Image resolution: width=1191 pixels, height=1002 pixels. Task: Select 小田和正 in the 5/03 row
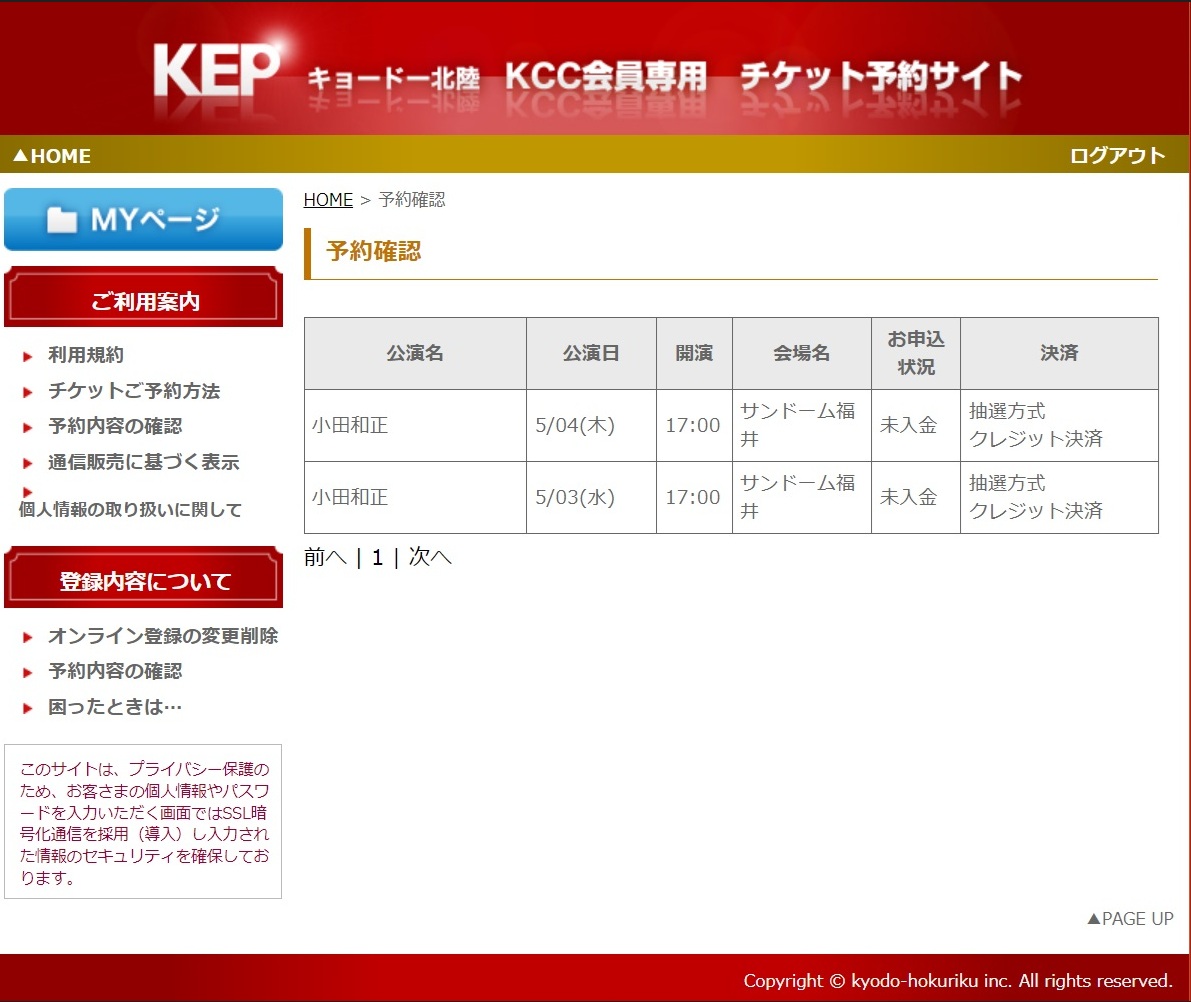point(350,498)
